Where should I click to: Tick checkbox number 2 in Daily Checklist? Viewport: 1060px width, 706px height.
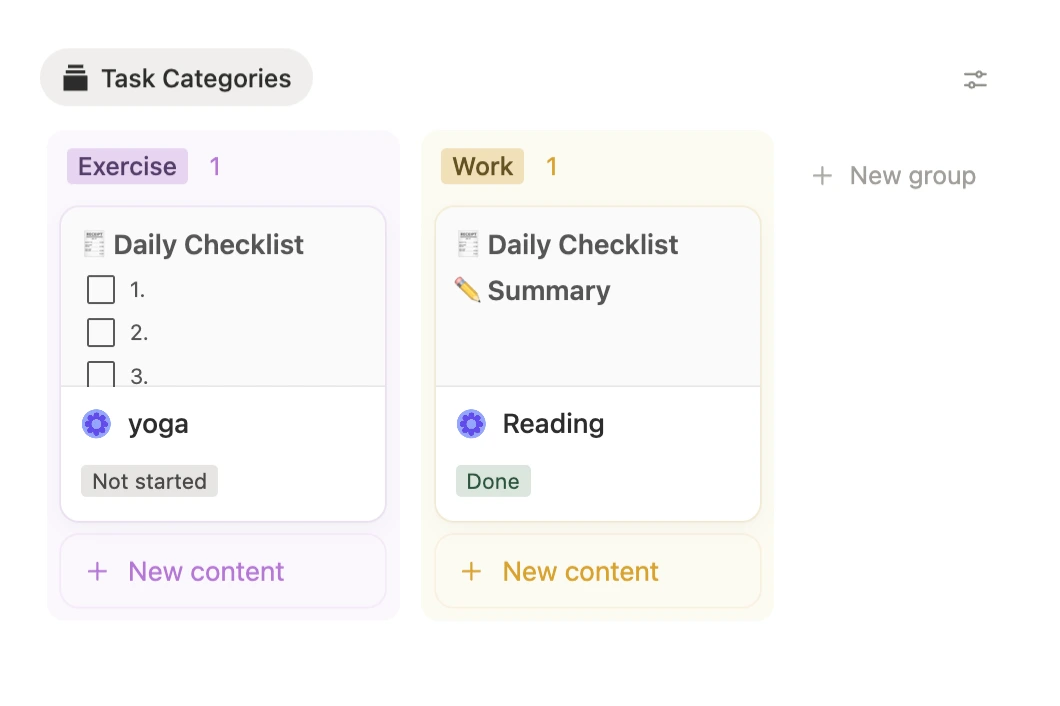tap(101, 332)
